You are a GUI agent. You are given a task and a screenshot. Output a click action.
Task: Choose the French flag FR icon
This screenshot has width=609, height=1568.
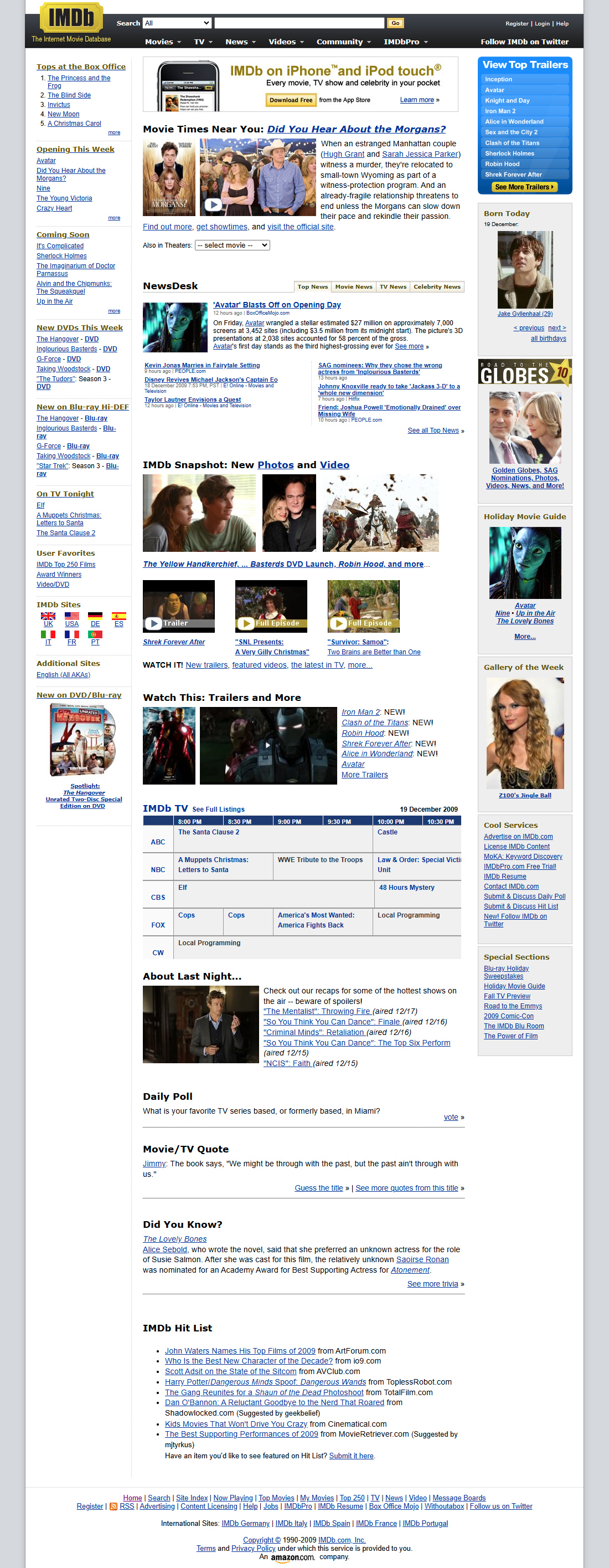[x=72, y=634]
